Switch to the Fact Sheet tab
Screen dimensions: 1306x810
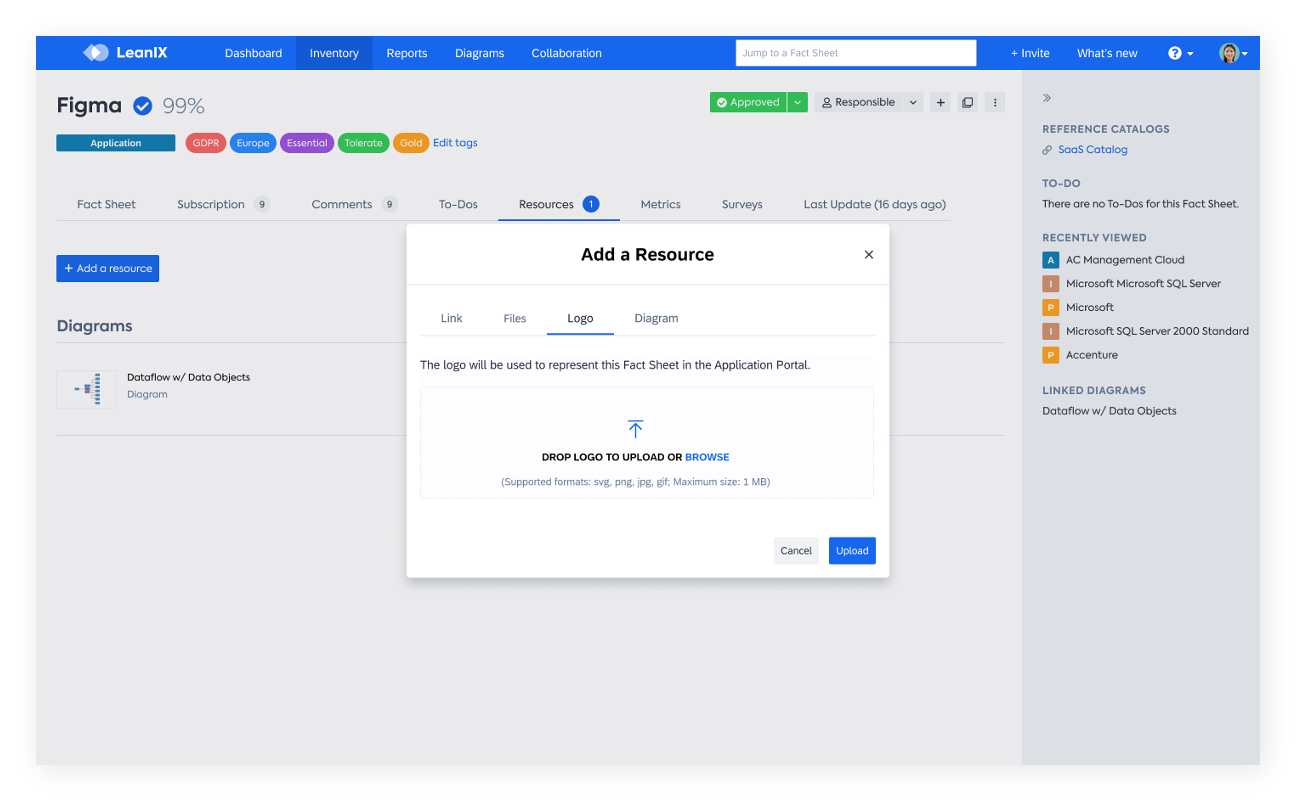[x=106, y=204]
